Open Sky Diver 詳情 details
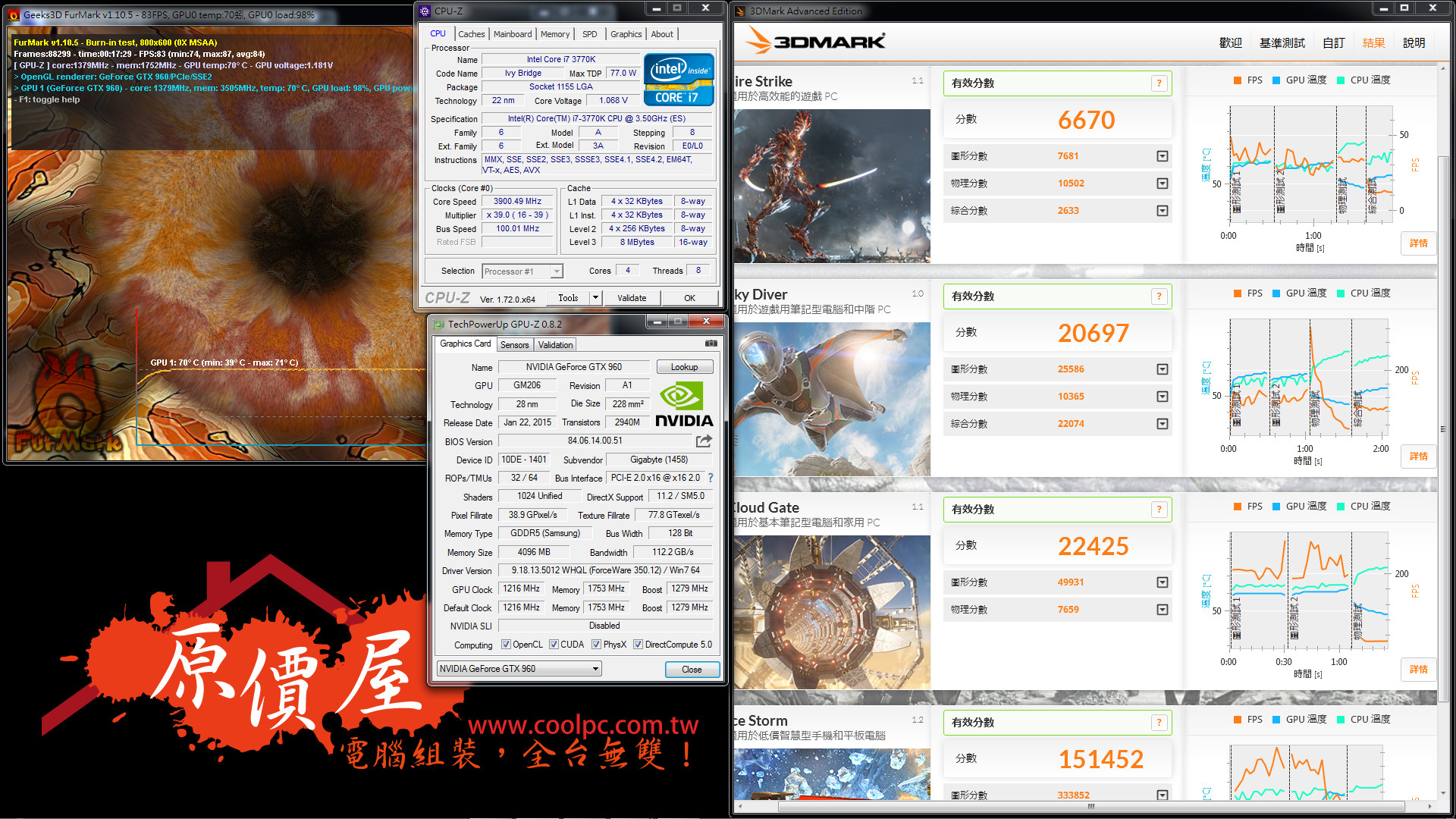The image size is (1456, 819). click(x=1418, y=457)
